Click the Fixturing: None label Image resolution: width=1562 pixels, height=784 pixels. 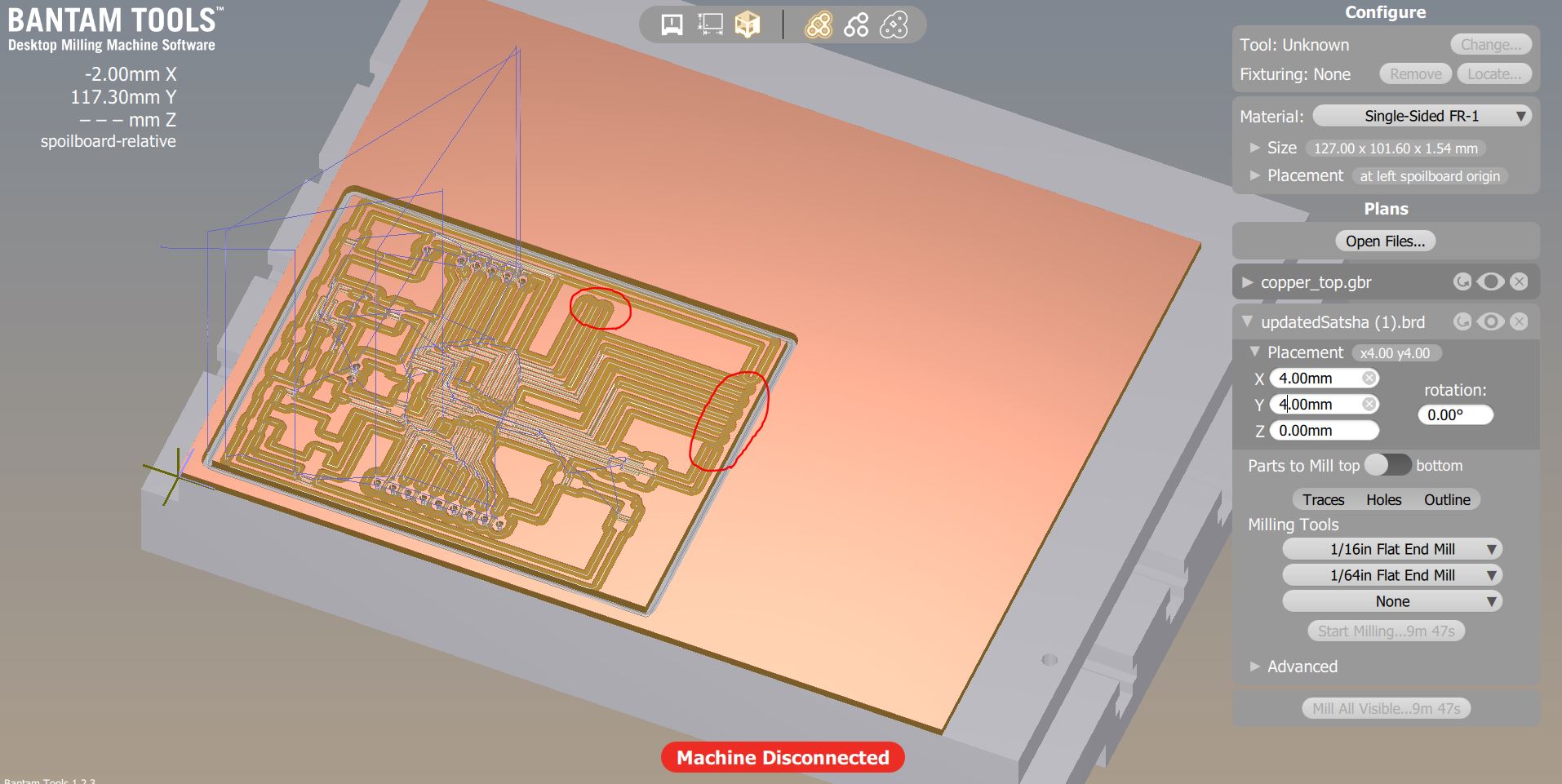click(1295, 74)
